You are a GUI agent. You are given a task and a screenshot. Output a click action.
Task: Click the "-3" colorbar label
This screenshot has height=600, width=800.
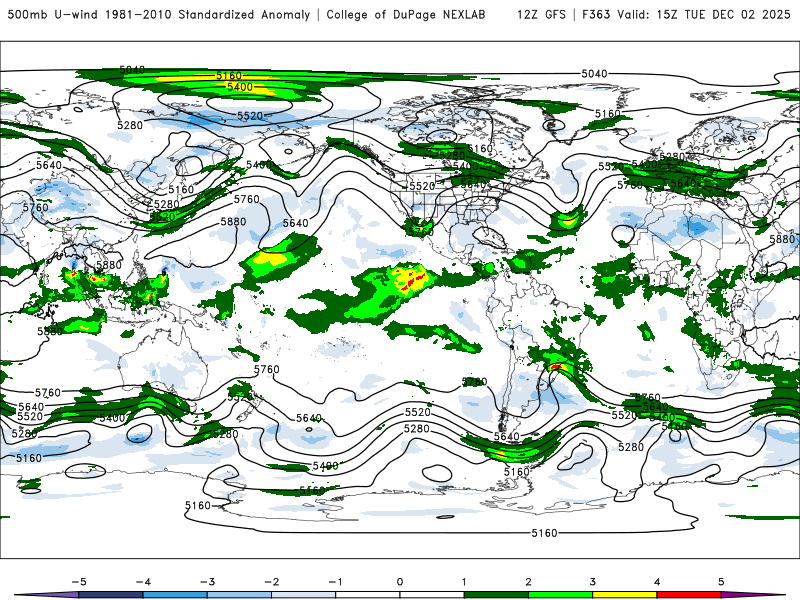coord(207,582)
